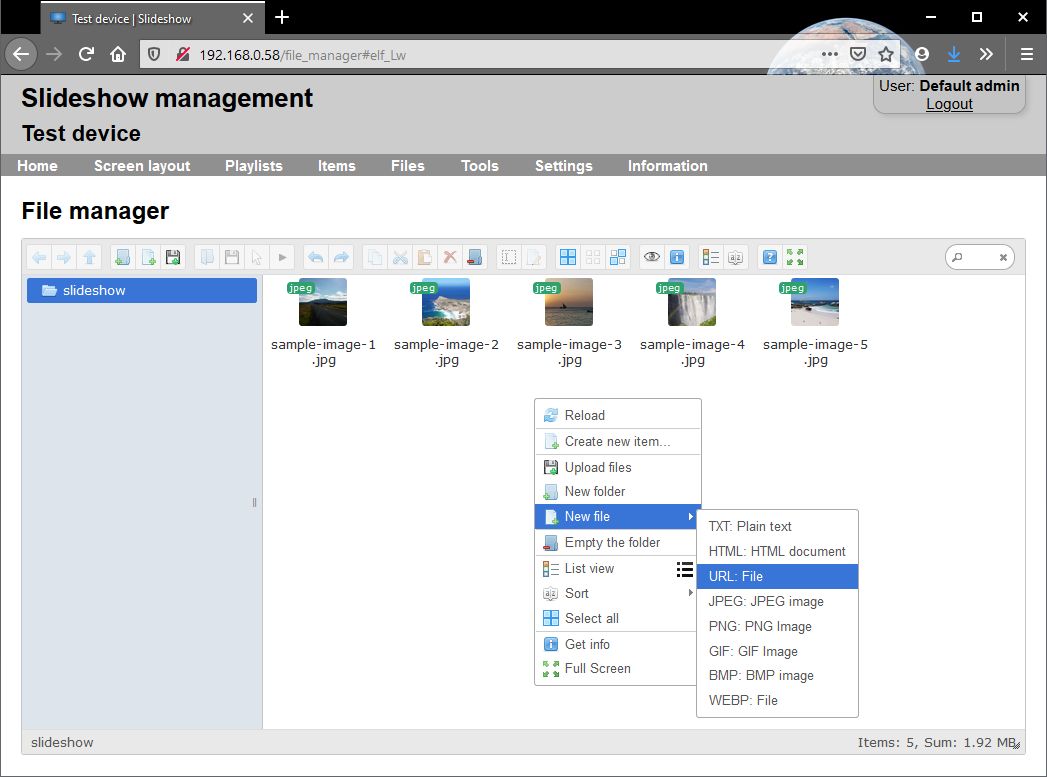Toggle list view from the toolbar icon
Image resolution: width=1047 pixels, height=777 pixels.
pos(710,257)
